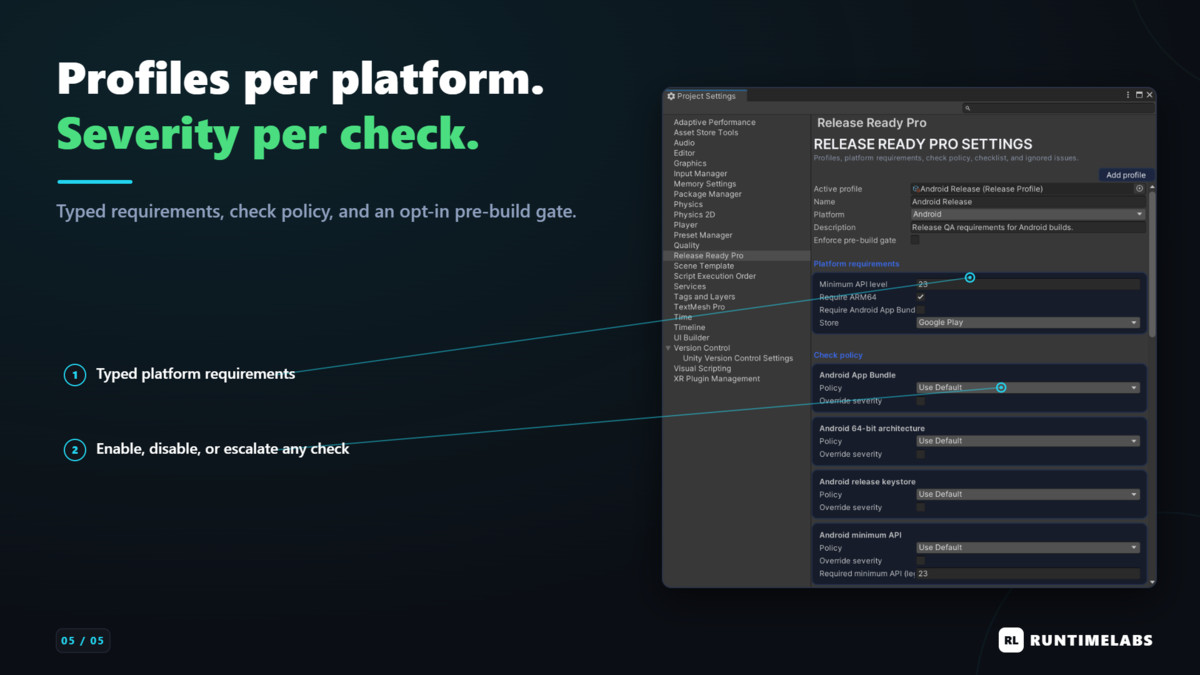Open the Store dropdown showing Google Play

tap(1028, 323)
